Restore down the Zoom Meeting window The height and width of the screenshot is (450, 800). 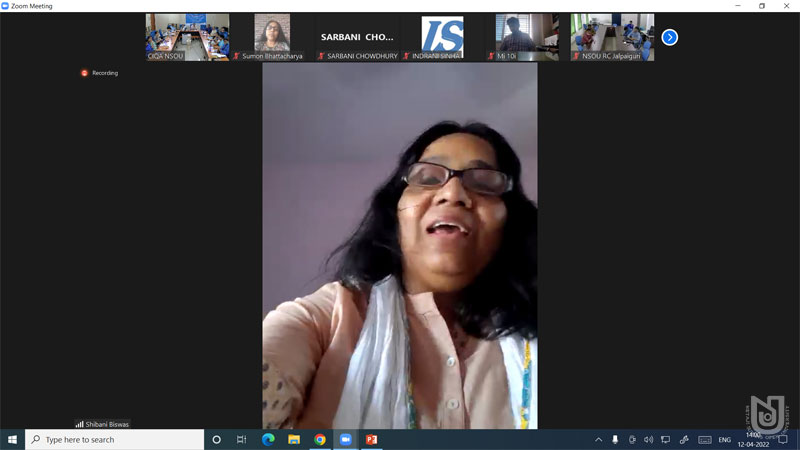762,6
